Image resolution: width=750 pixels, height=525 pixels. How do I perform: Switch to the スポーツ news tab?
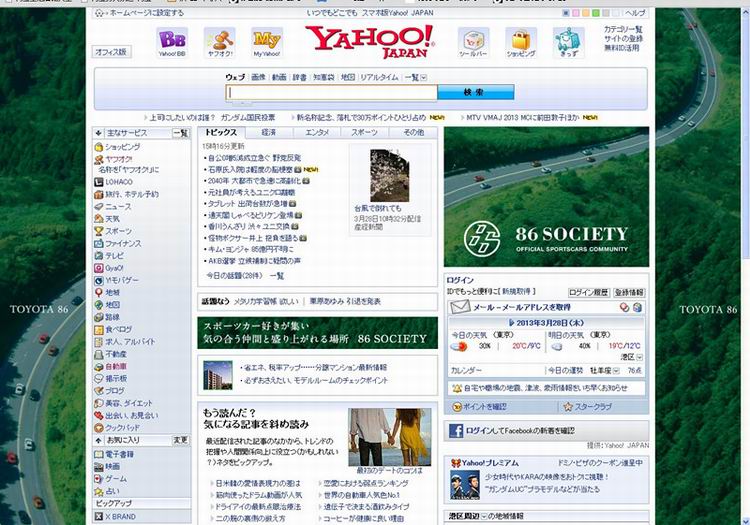pyautogui.click(x=365, y=132)
